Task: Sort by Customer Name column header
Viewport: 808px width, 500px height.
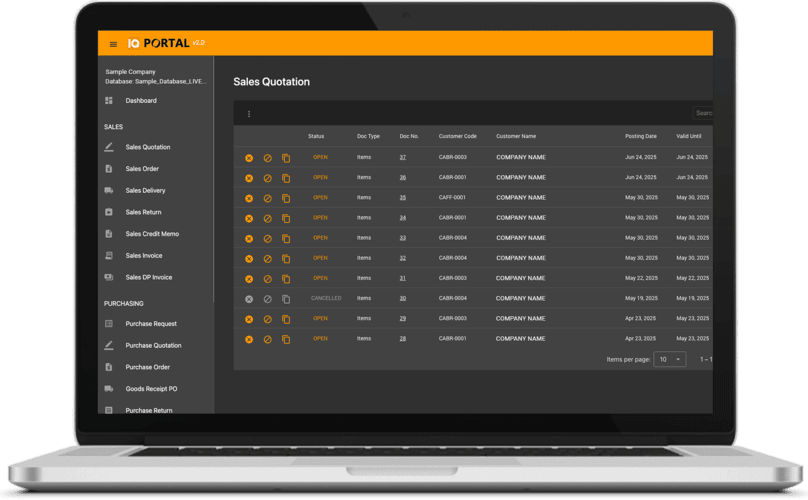Action: [516, 136]
